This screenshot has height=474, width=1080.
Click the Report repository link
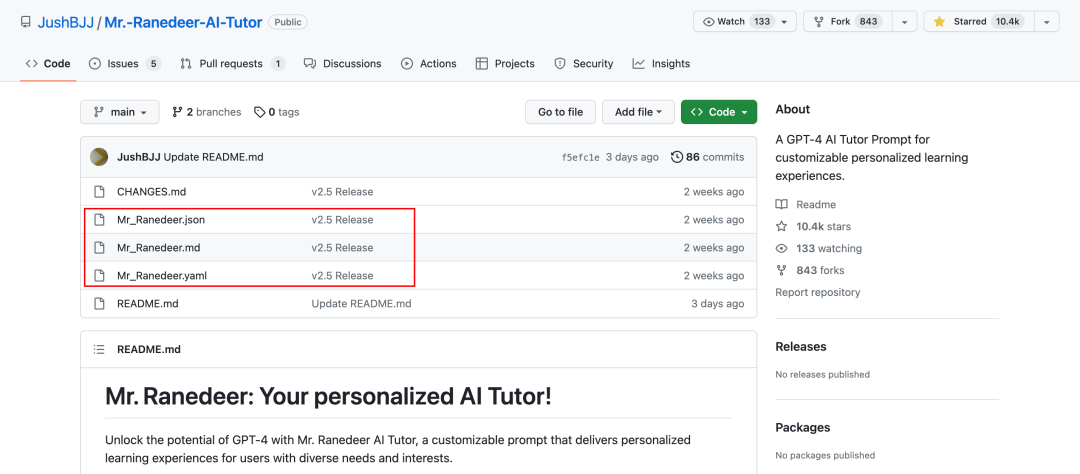click(x=817, y=292)
